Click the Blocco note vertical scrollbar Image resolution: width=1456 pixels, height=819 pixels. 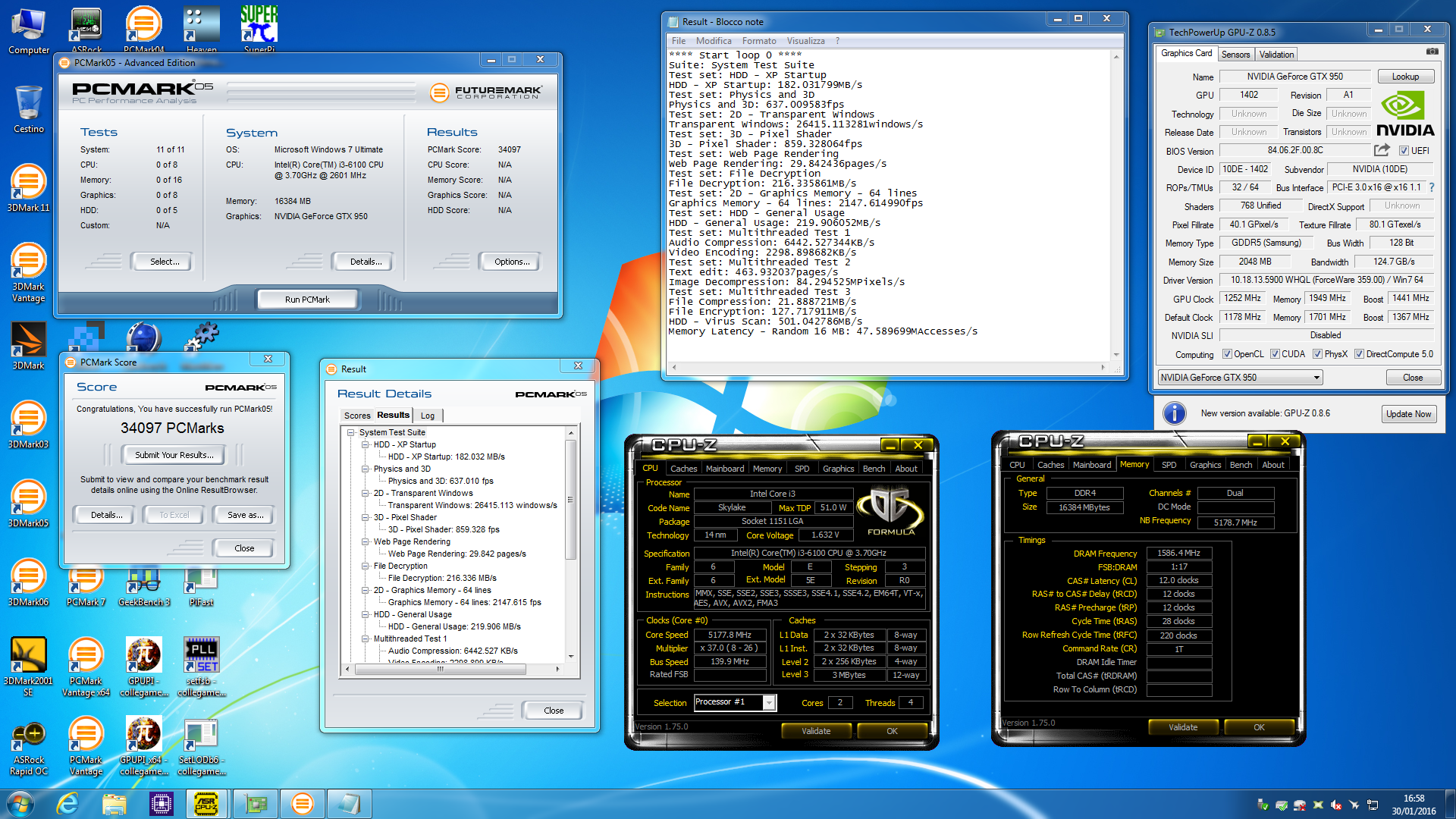coord(1116,205)
